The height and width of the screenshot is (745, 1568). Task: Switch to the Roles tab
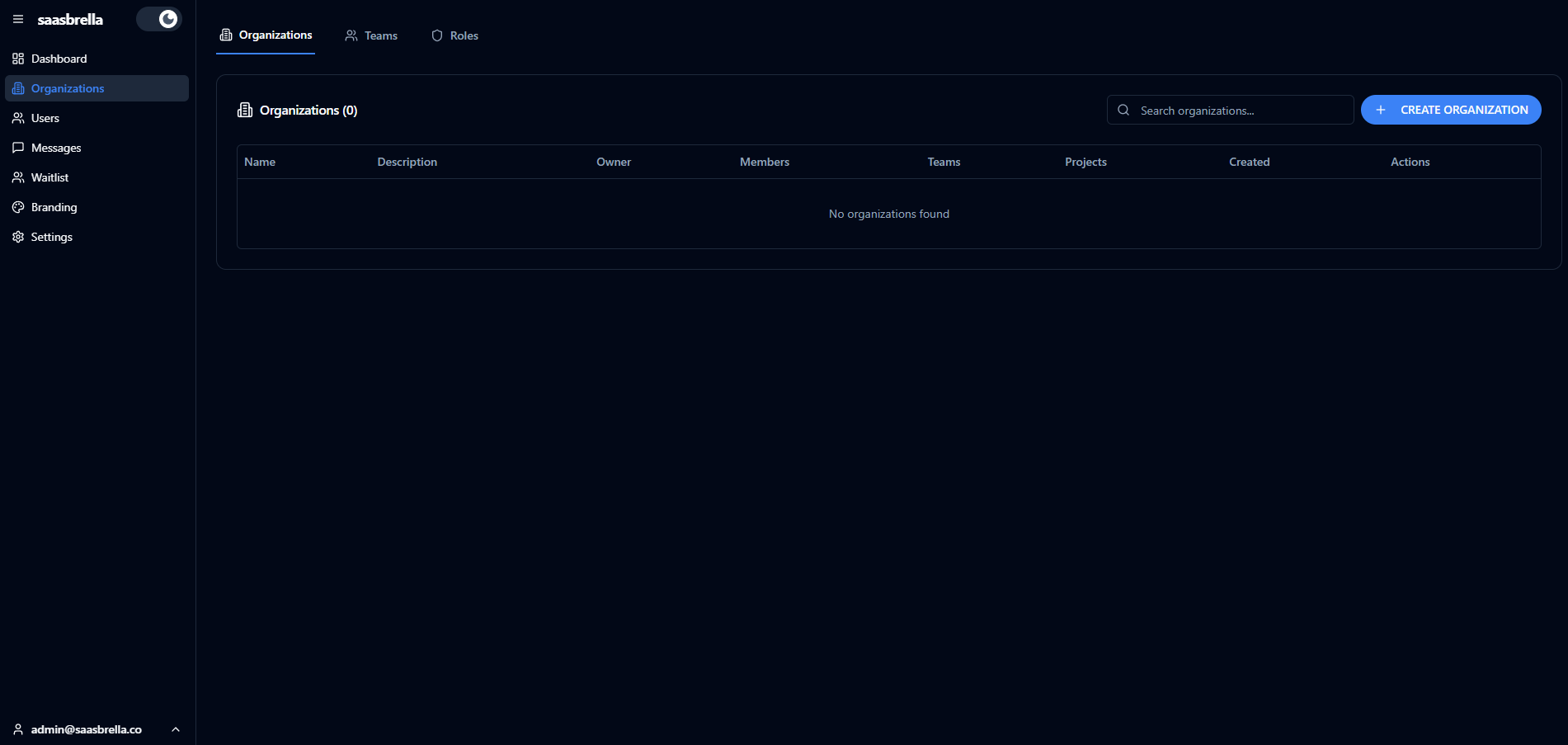tap(455, 35)
